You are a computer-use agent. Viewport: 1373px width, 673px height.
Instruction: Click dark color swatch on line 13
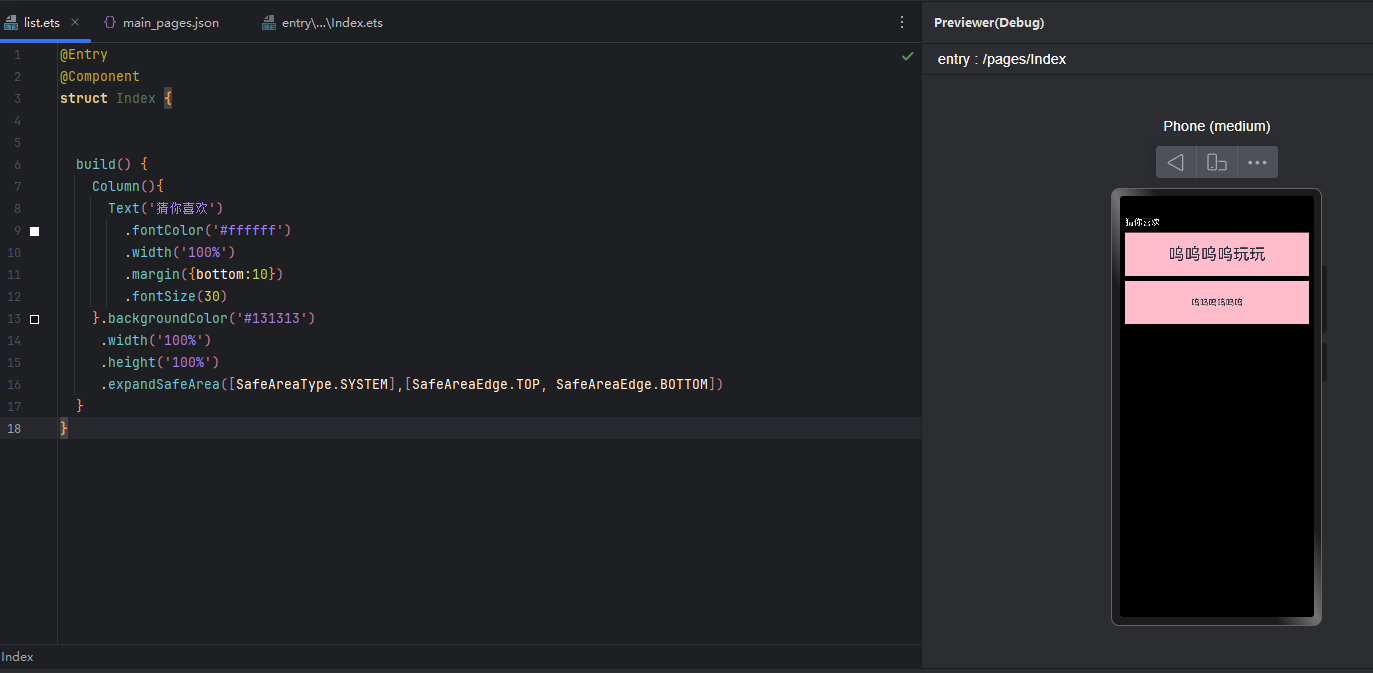point(34,319)
